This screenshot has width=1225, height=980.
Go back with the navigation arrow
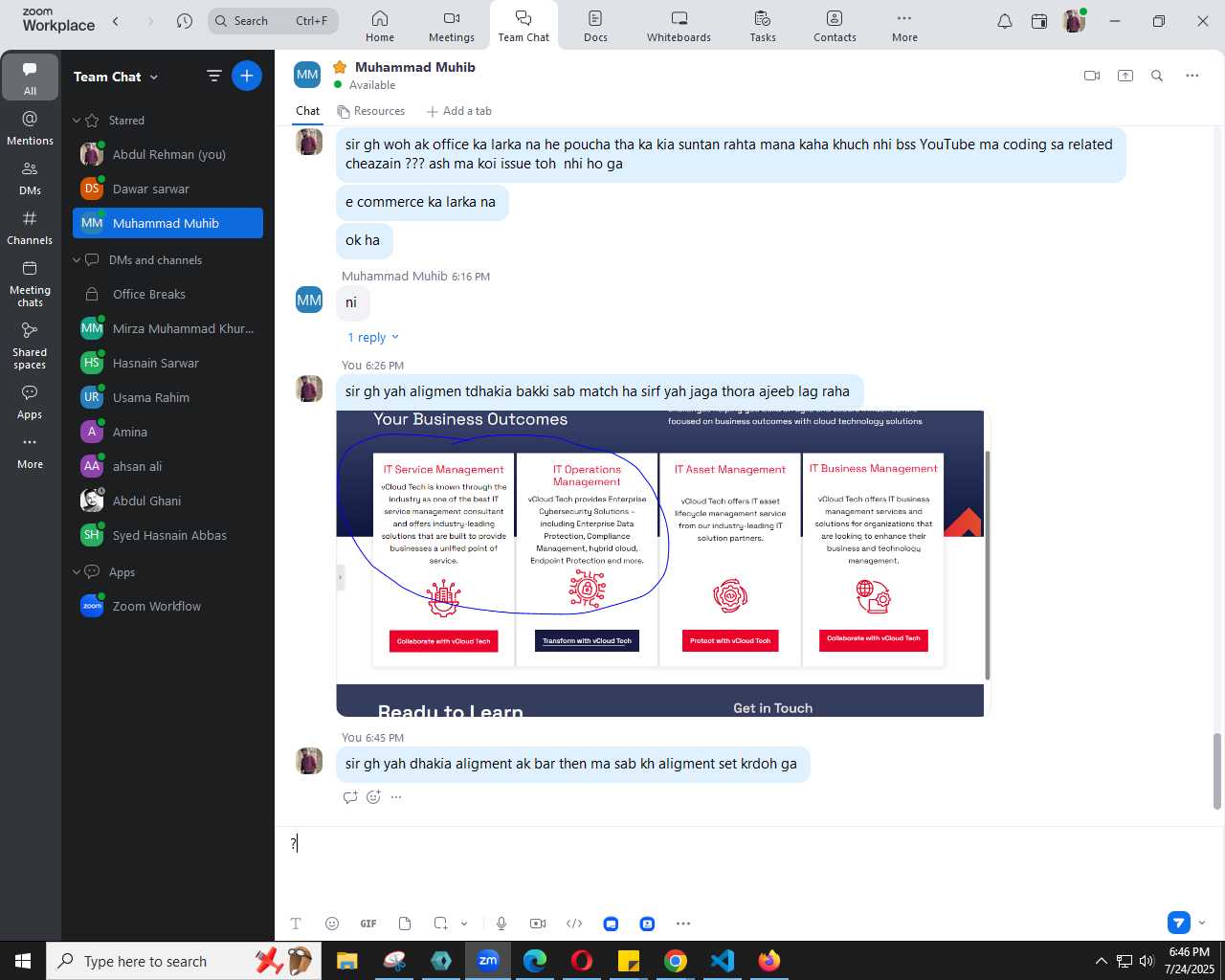[x=116, y=21]
